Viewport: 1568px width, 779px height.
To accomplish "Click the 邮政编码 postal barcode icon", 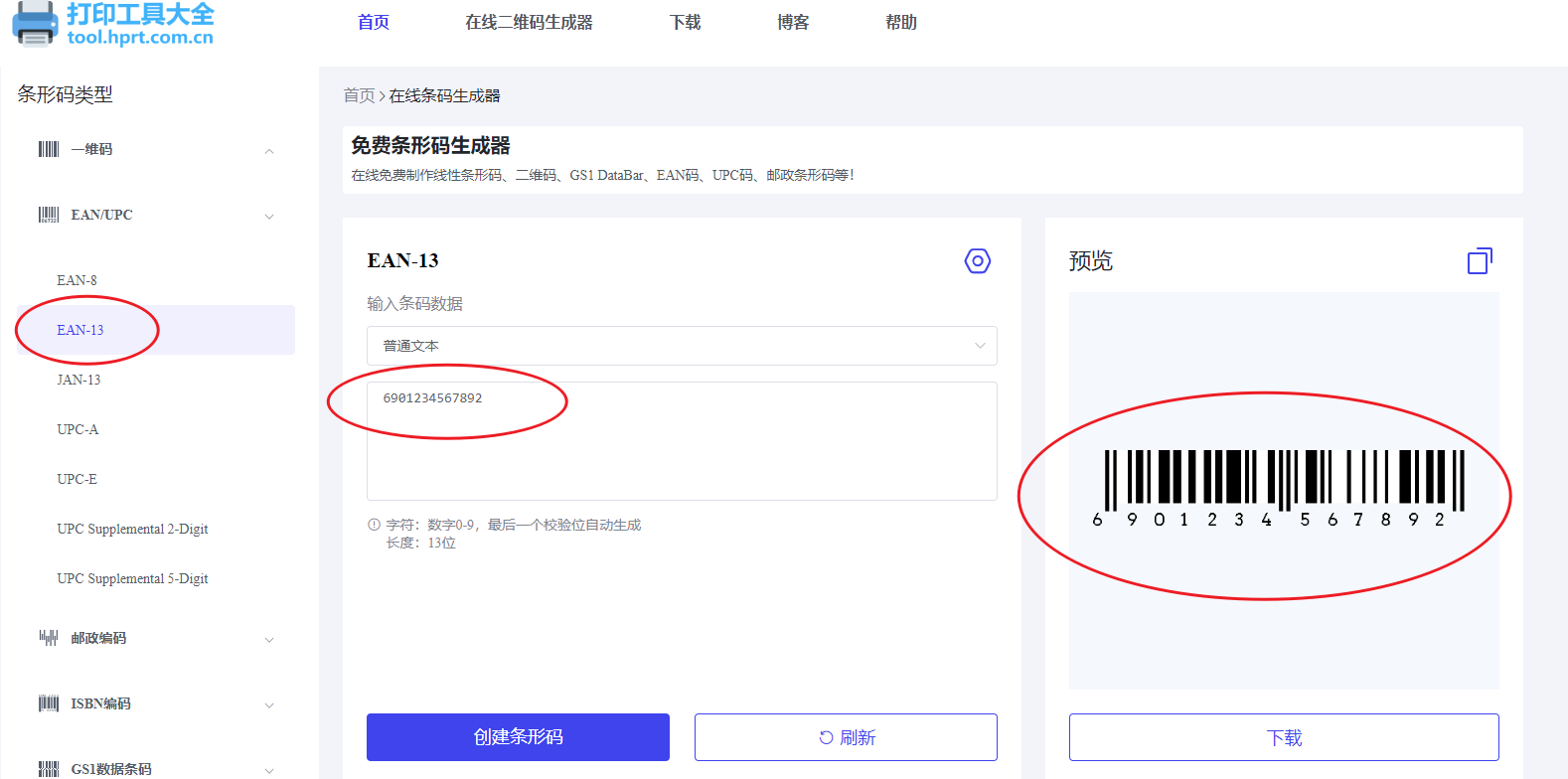I will [x=49, y=638].
